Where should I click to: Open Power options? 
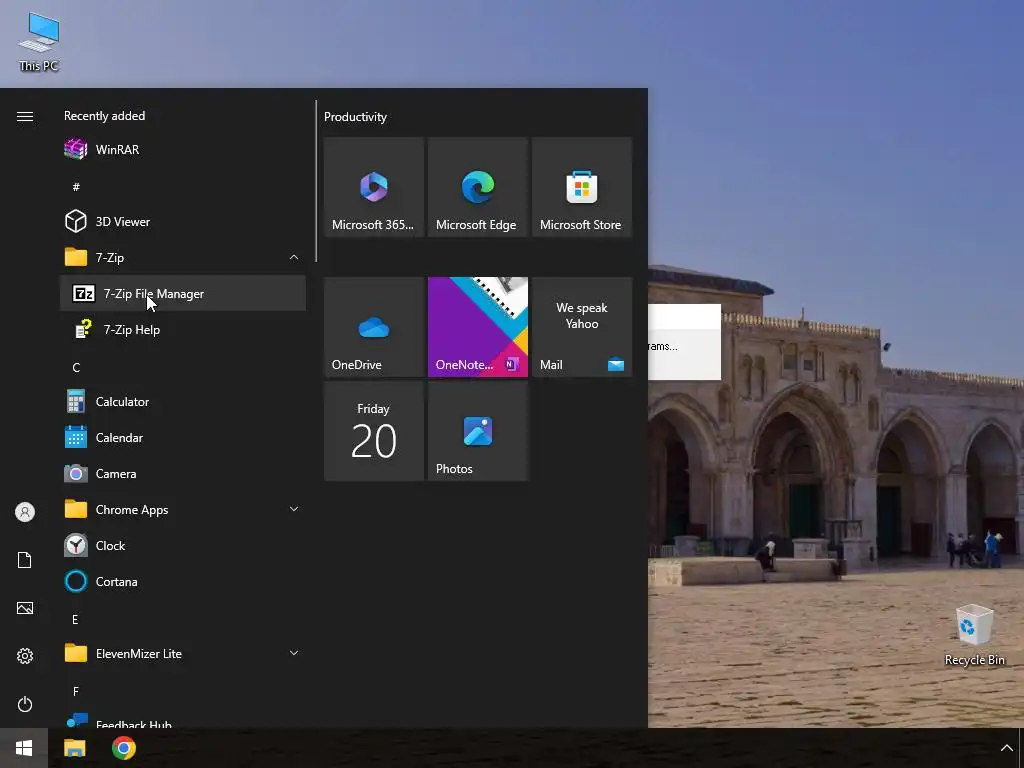pos(25,704)
